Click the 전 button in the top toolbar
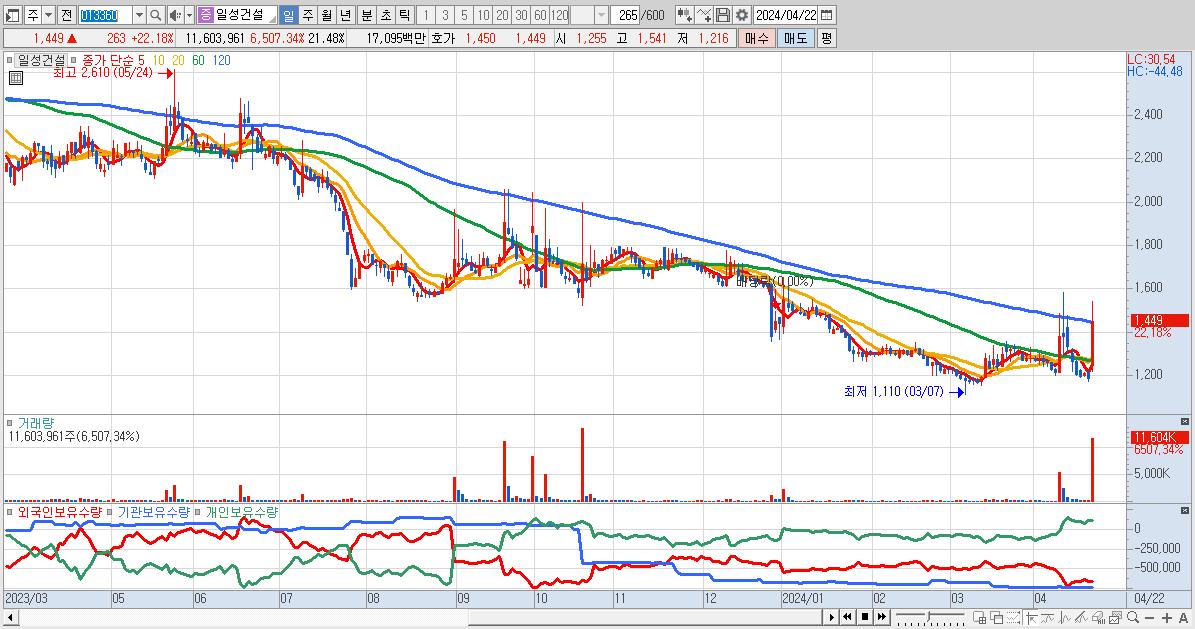The height and width of the screenshot is (629, 1195). (66, 14)
